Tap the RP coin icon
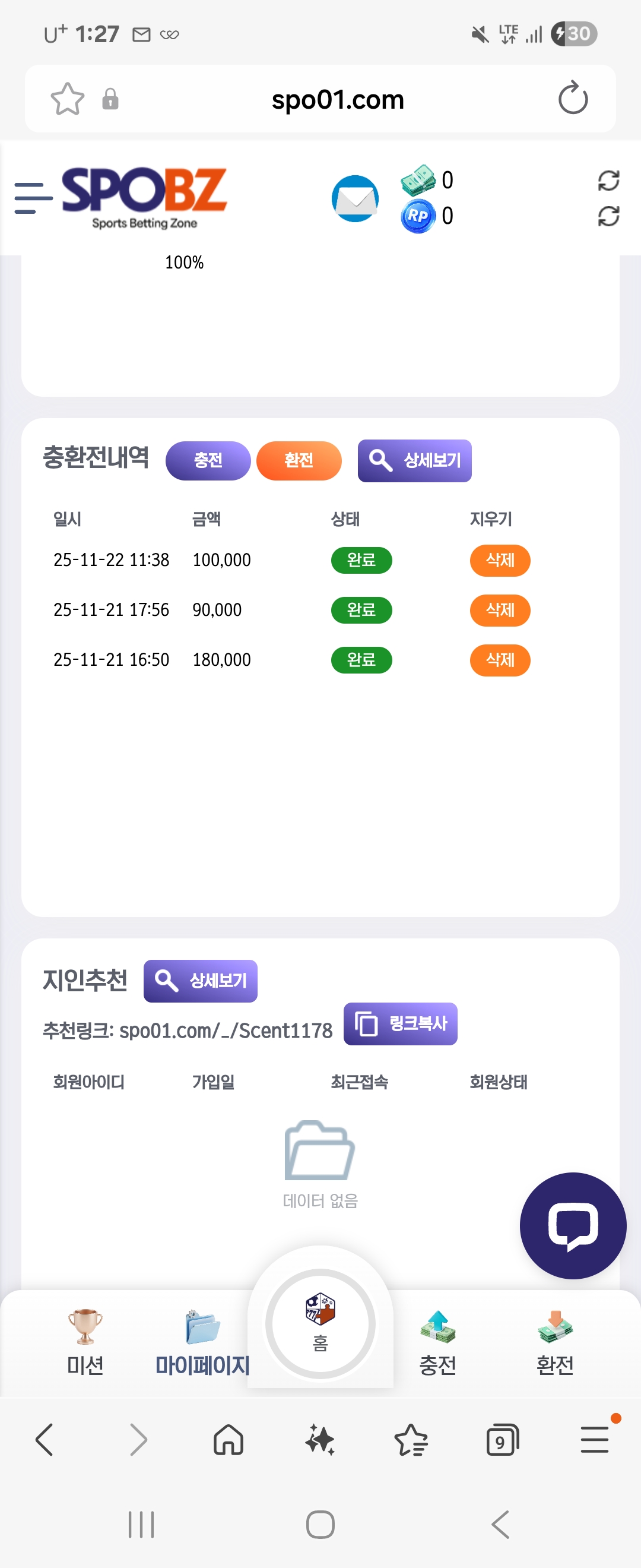641x1568 pixels. coord(418,216)
